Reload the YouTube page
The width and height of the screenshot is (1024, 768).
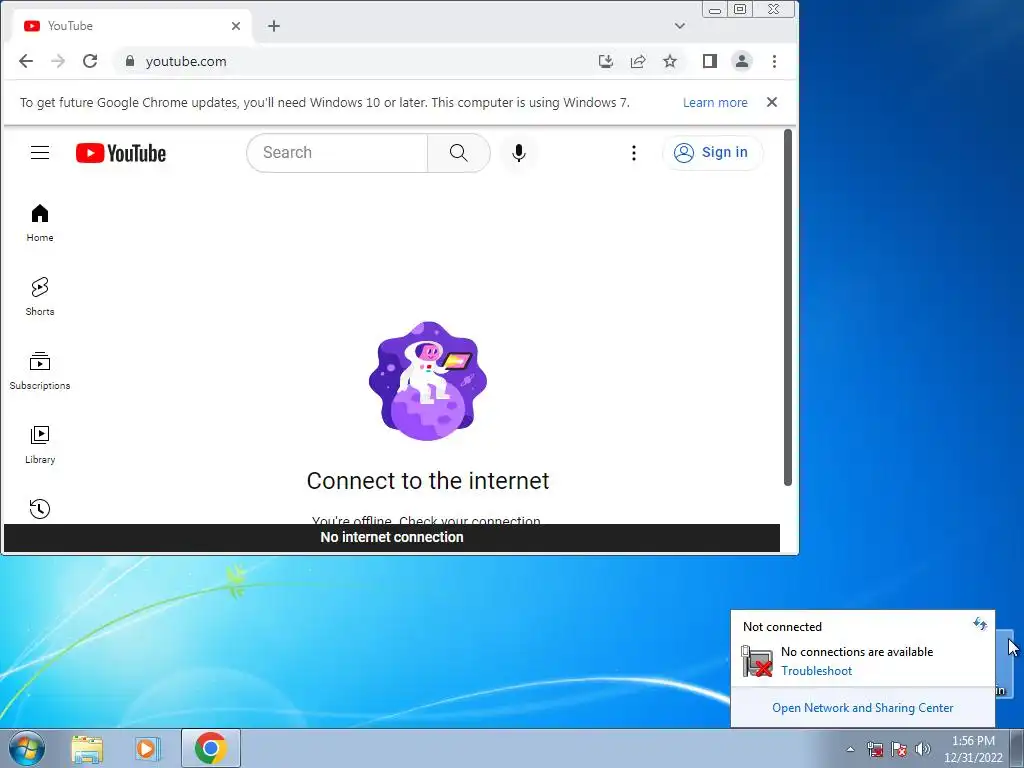[x=90, y=61]
